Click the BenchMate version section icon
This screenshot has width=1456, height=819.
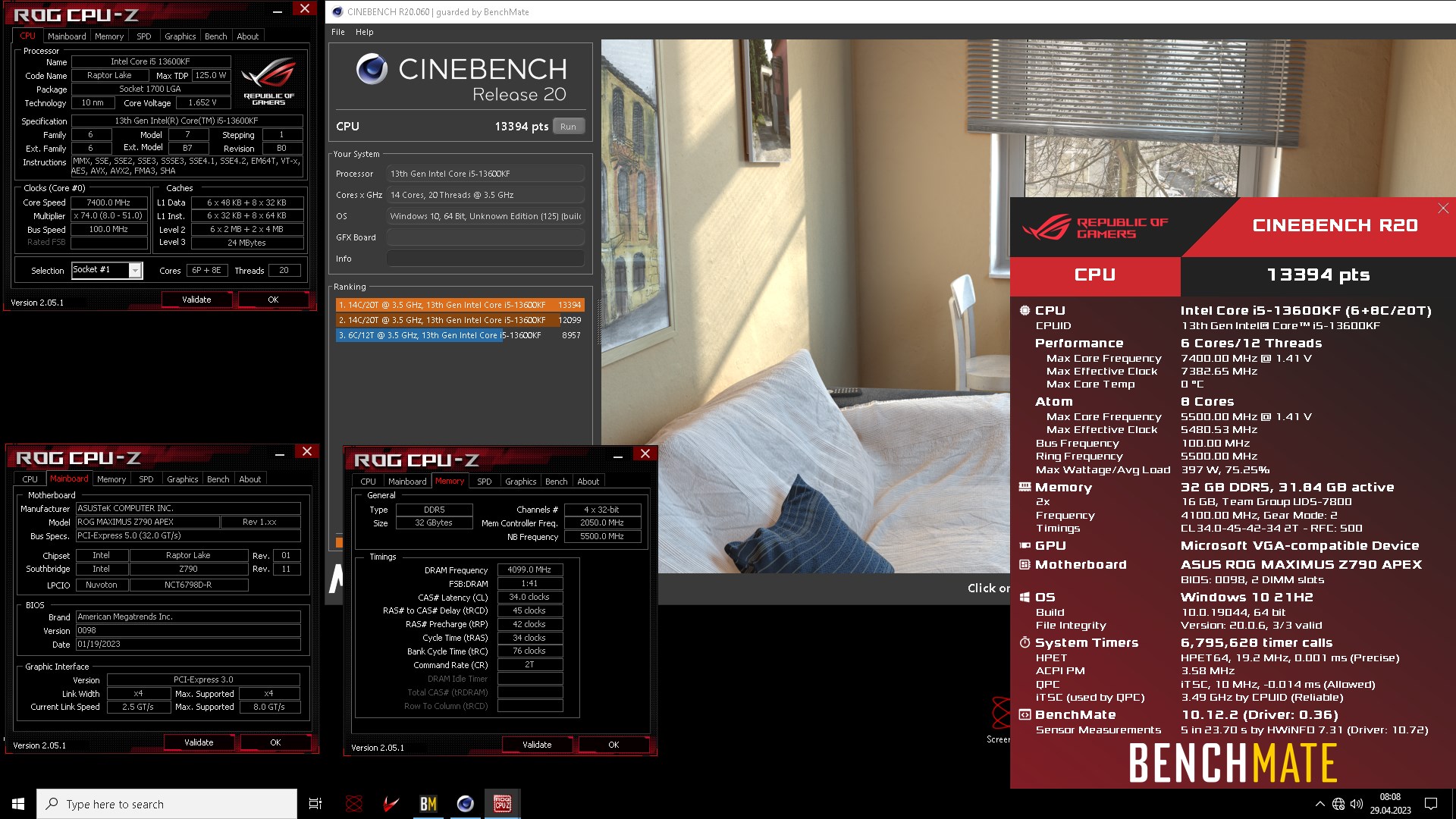click(x=1025, y=714)
